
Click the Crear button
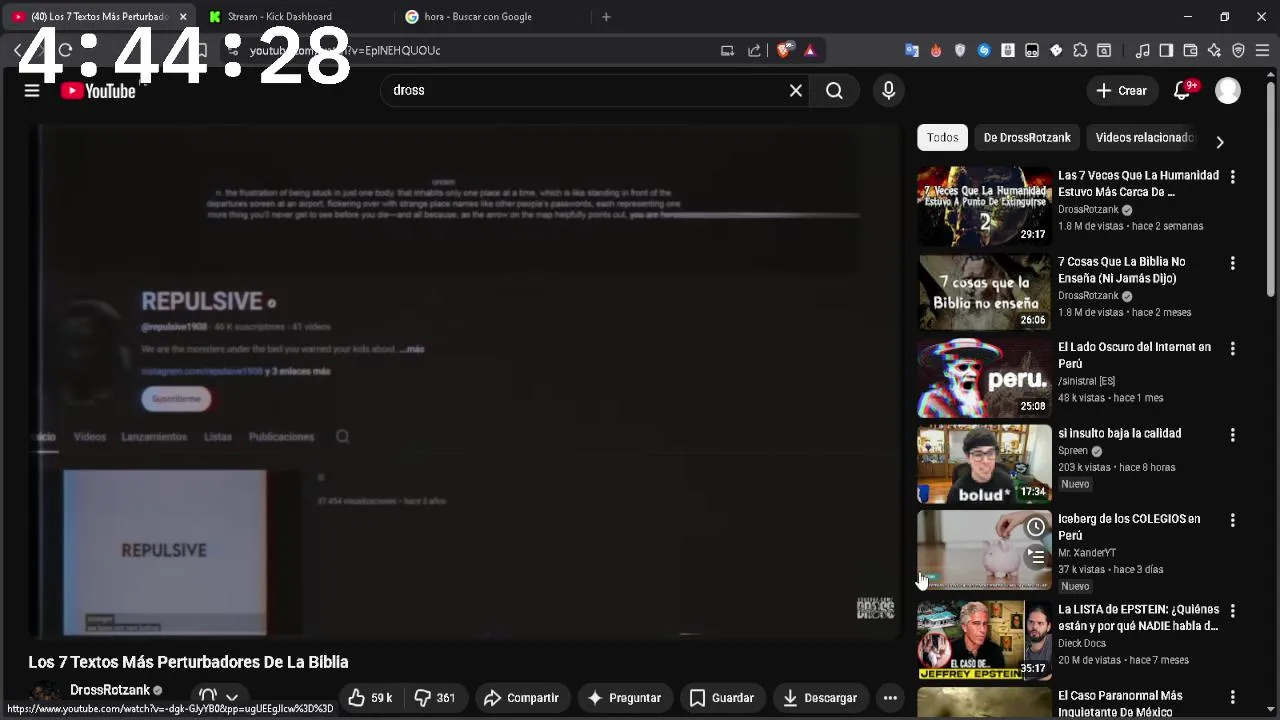point(1121,91)
